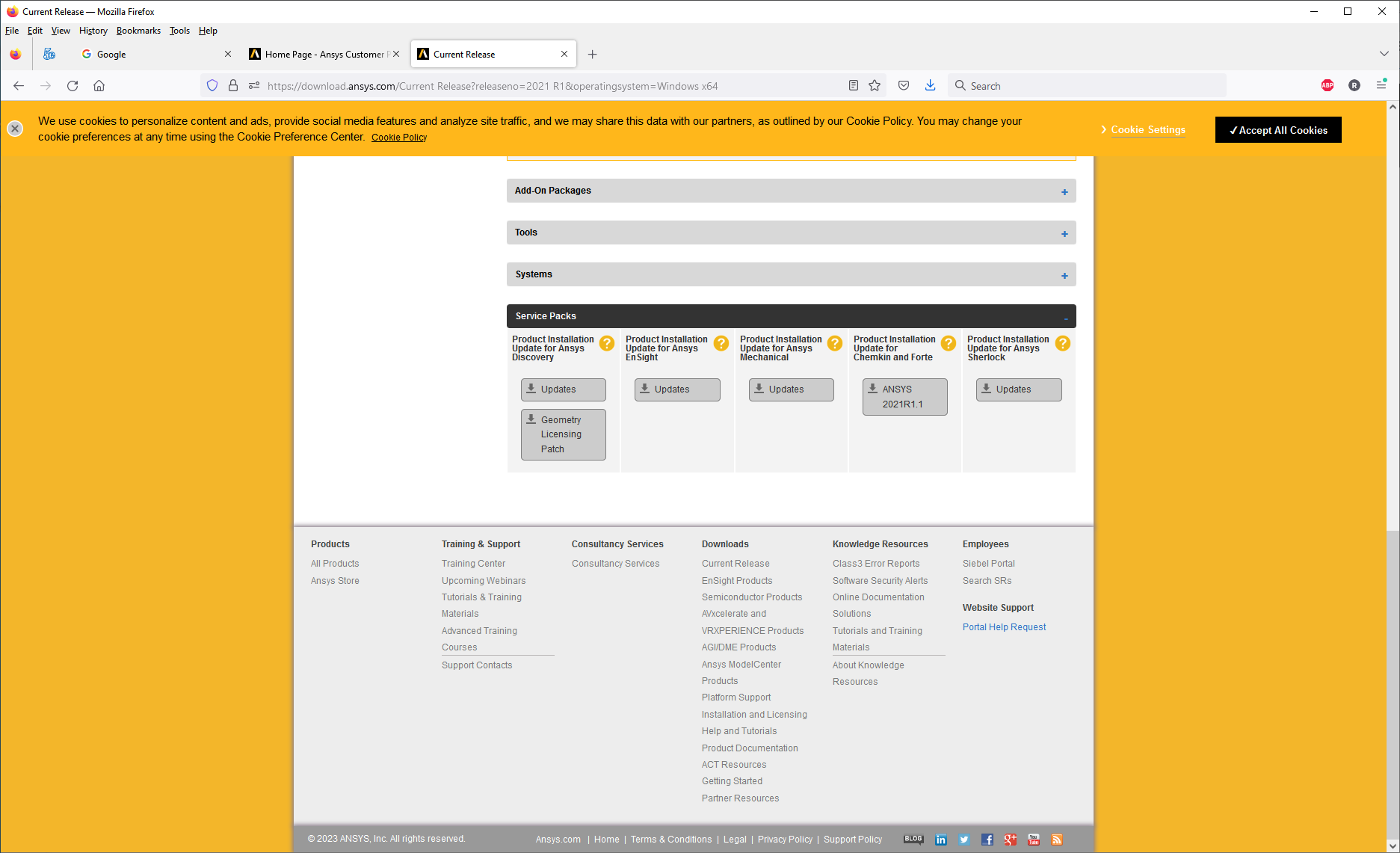
Task: Open the Facebook icon in the footer
Action: (x=987, y=840)
